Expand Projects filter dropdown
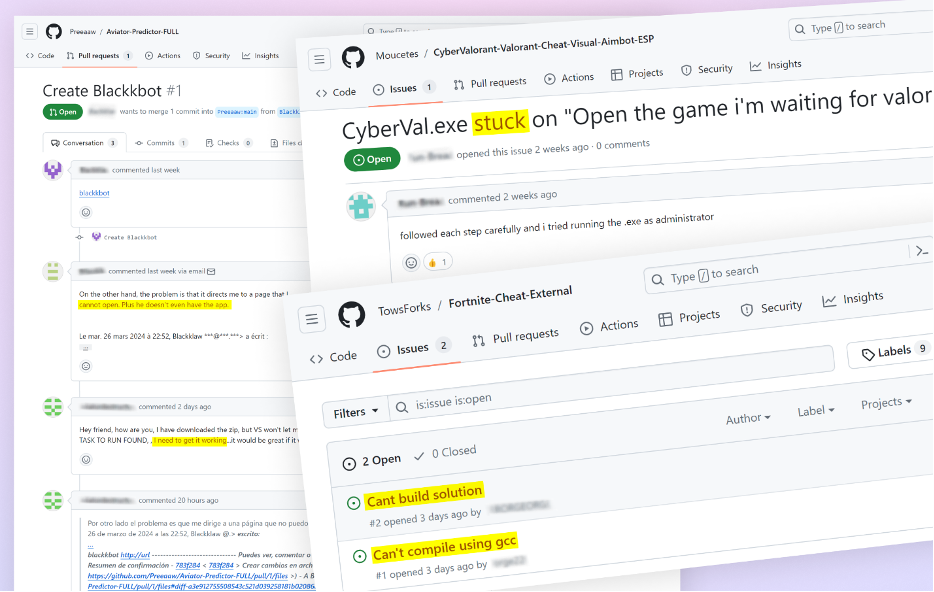 coord(886,403)
